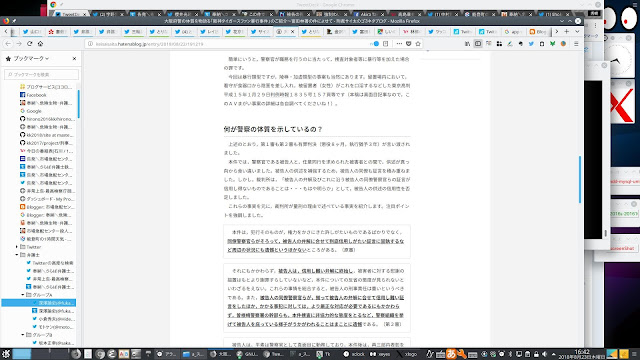Click the bookmark star icon in the address bar
640x360 pixels.
418,44
